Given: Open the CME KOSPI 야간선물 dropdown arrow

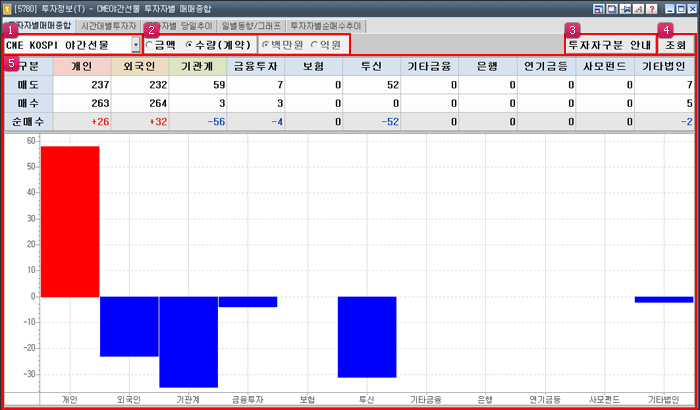Looking at the screenshot, I should pos(136,45).
